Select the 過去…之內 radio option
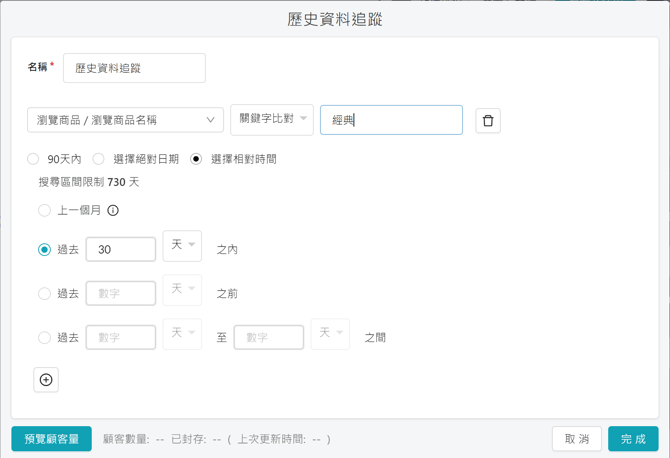Viewport: 670px width, 458px height. coord(44,250)
